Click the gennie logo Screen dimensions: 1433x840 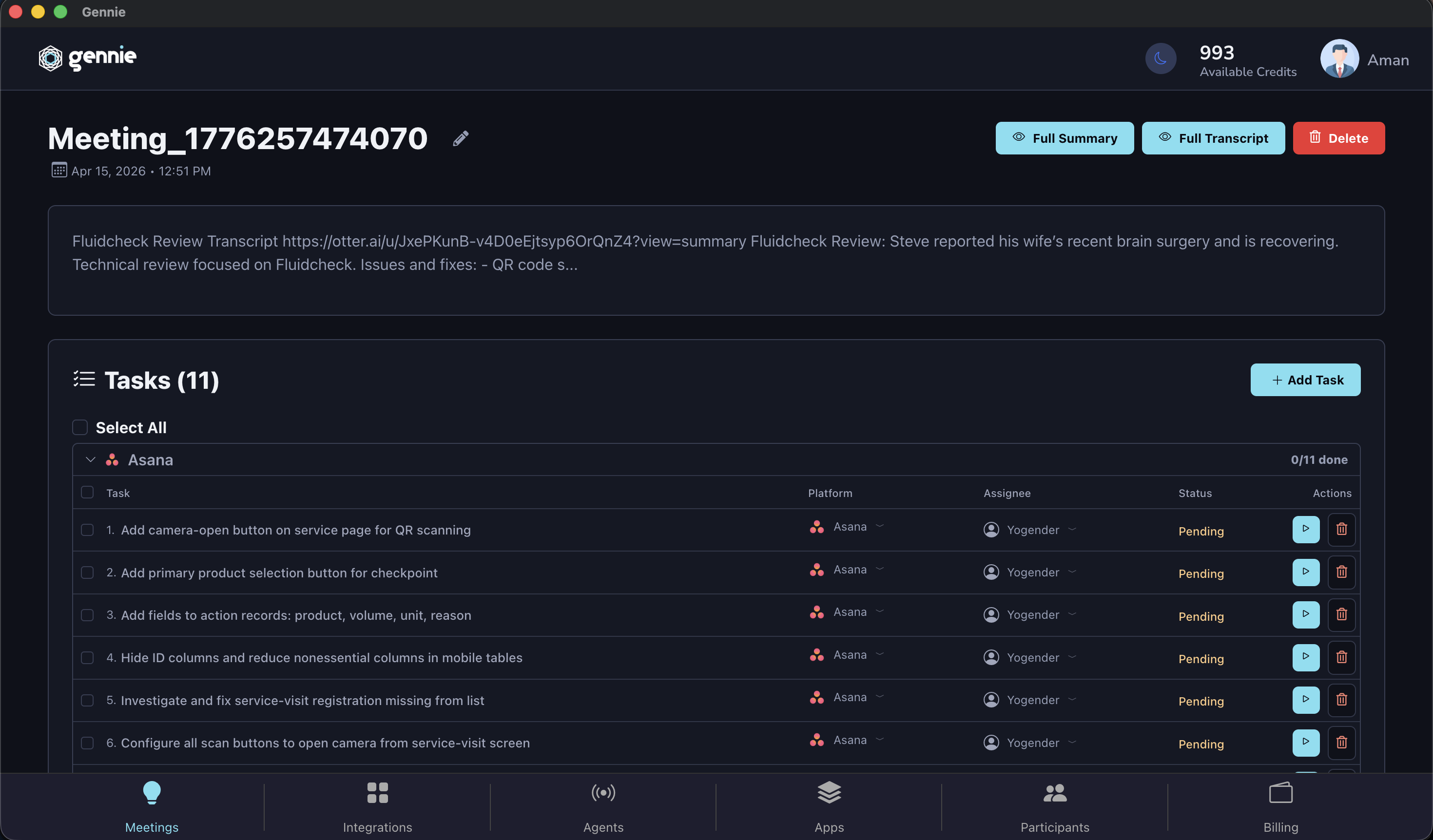tap(88, 58)
